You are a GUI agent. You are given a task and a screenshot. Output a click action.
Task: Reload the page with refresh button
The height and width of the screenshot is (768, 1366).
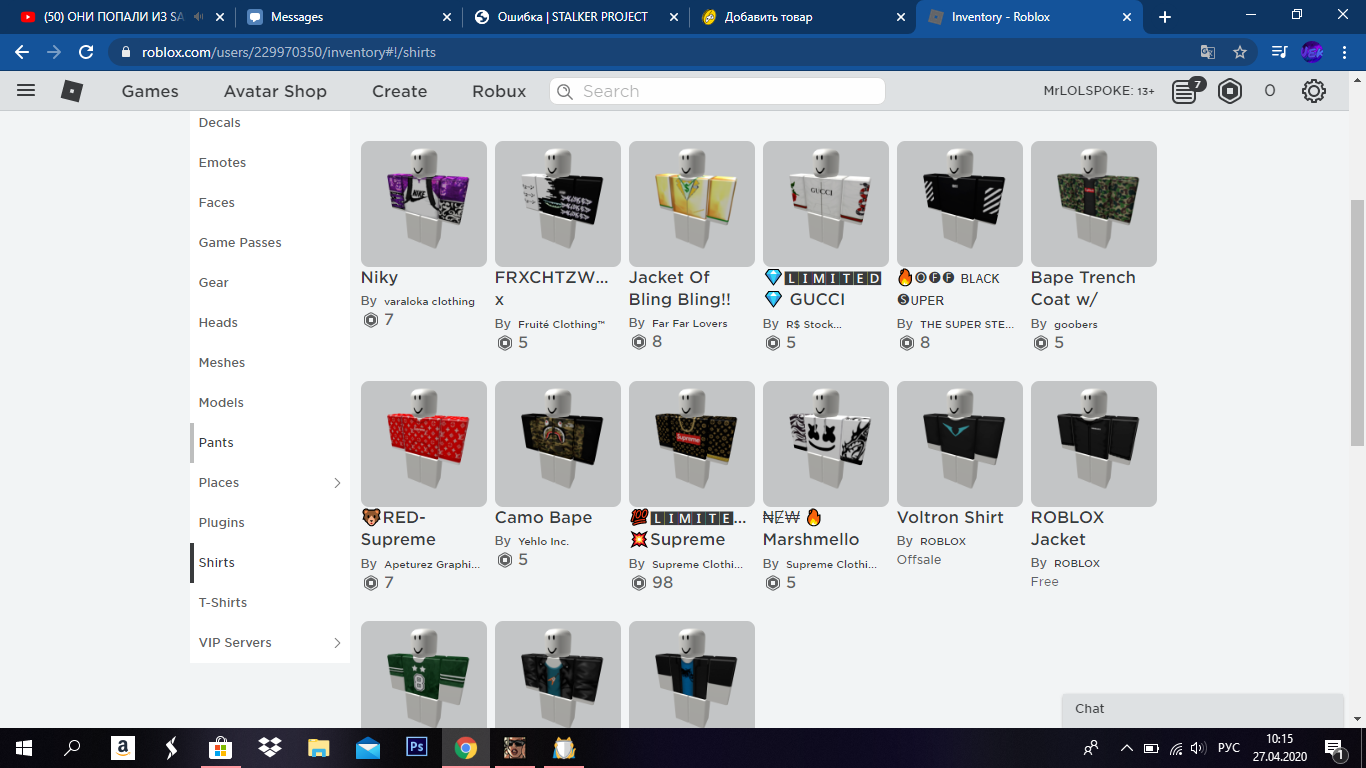pyautogui.click(x=86, y=52)
